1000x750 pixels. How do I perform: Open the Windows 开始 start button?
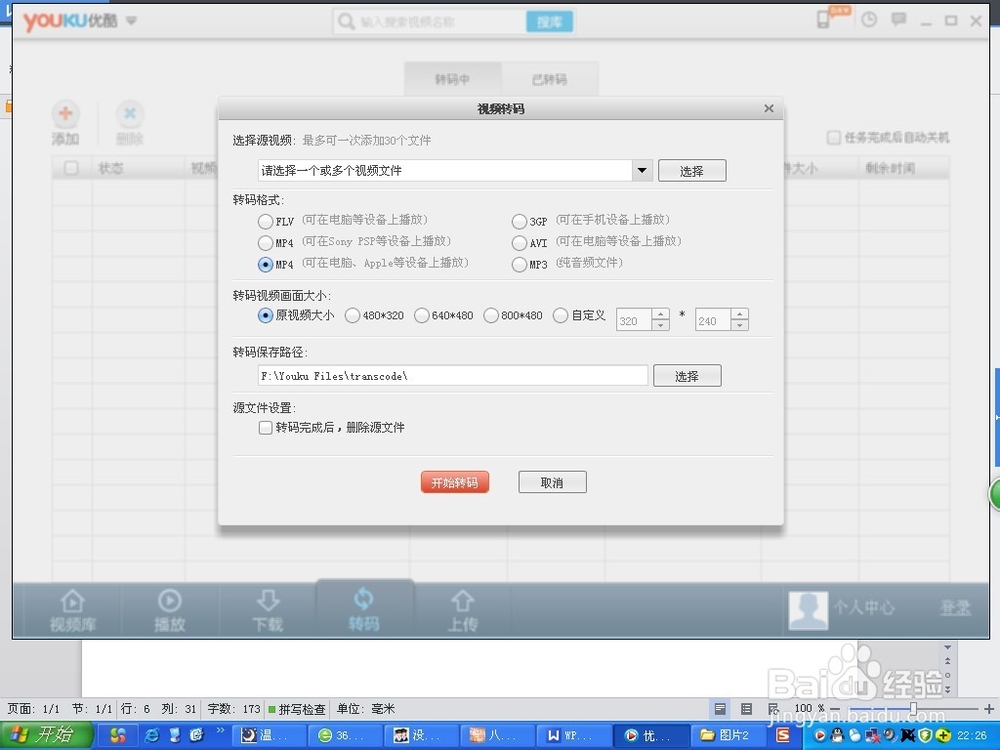(x=46, y=735)
